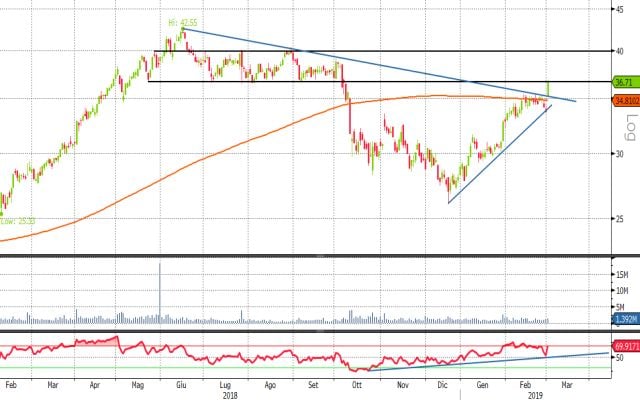Select the Mag month label
This screenshot has height=400, width=640.
(x=138, y=385)
